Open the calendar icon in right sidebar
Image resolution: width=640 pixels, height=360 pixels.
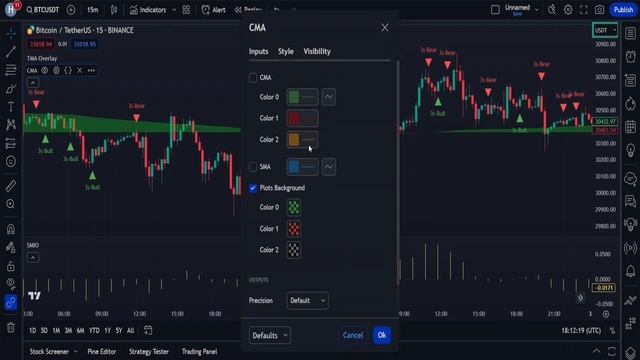pyautogui.click(x=631, y=127)
